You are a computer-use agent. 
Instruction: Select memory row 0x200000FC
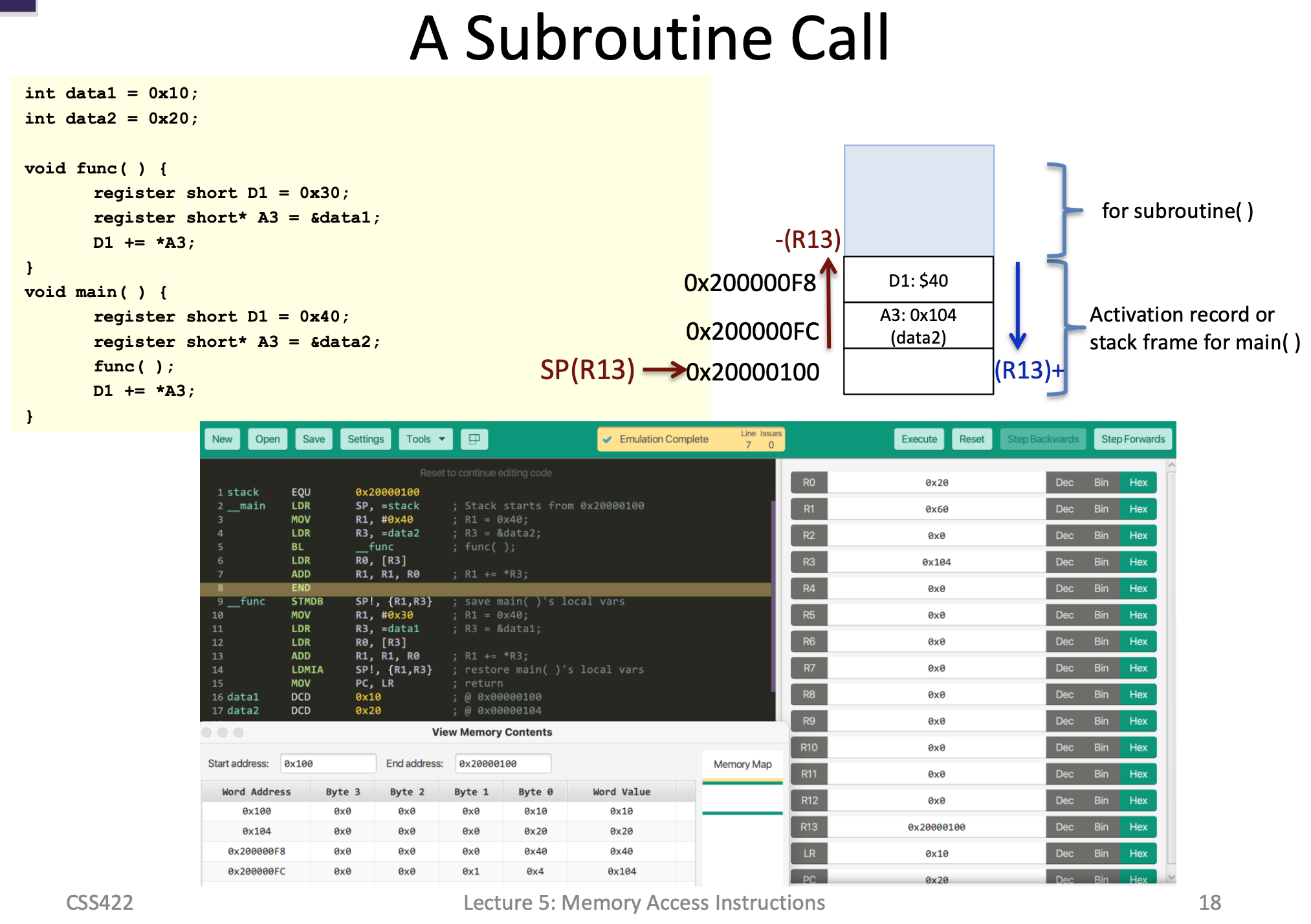tap(448, 871)
